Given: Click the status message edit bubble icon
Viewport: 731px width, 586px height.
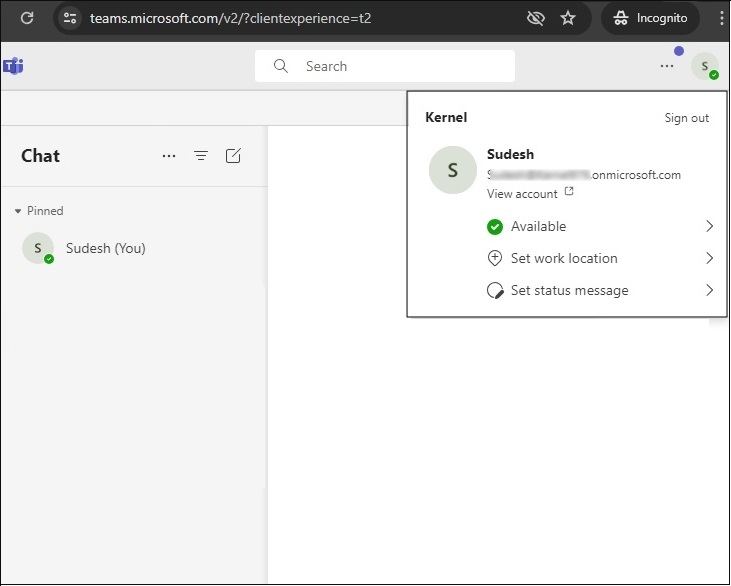Looking at the screenshot, I should pyautogui.click(x=495, y=290).
